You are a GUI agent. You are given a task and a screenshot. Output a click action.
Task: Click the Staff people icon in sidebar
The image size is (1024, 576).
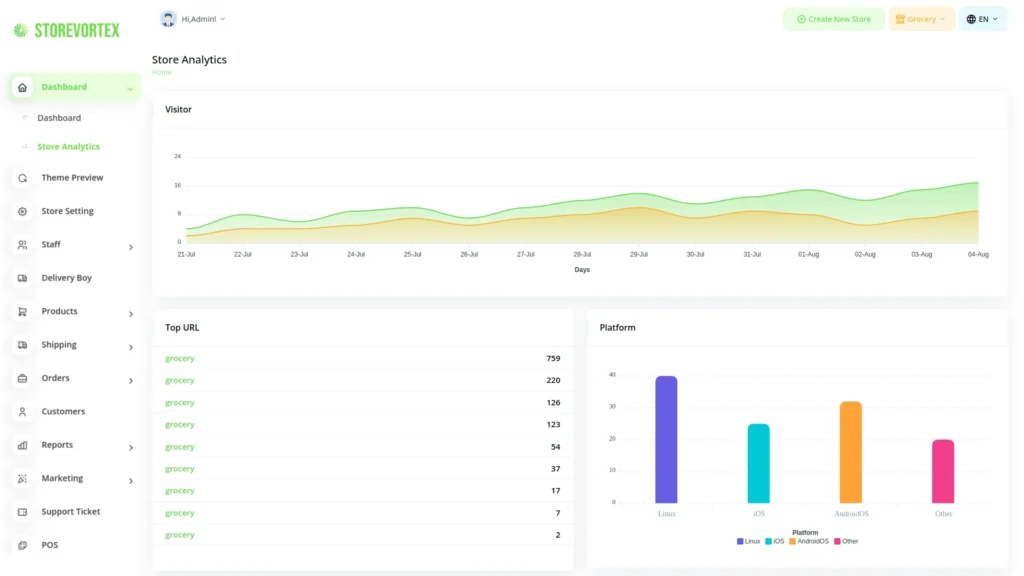pos(22,244)
